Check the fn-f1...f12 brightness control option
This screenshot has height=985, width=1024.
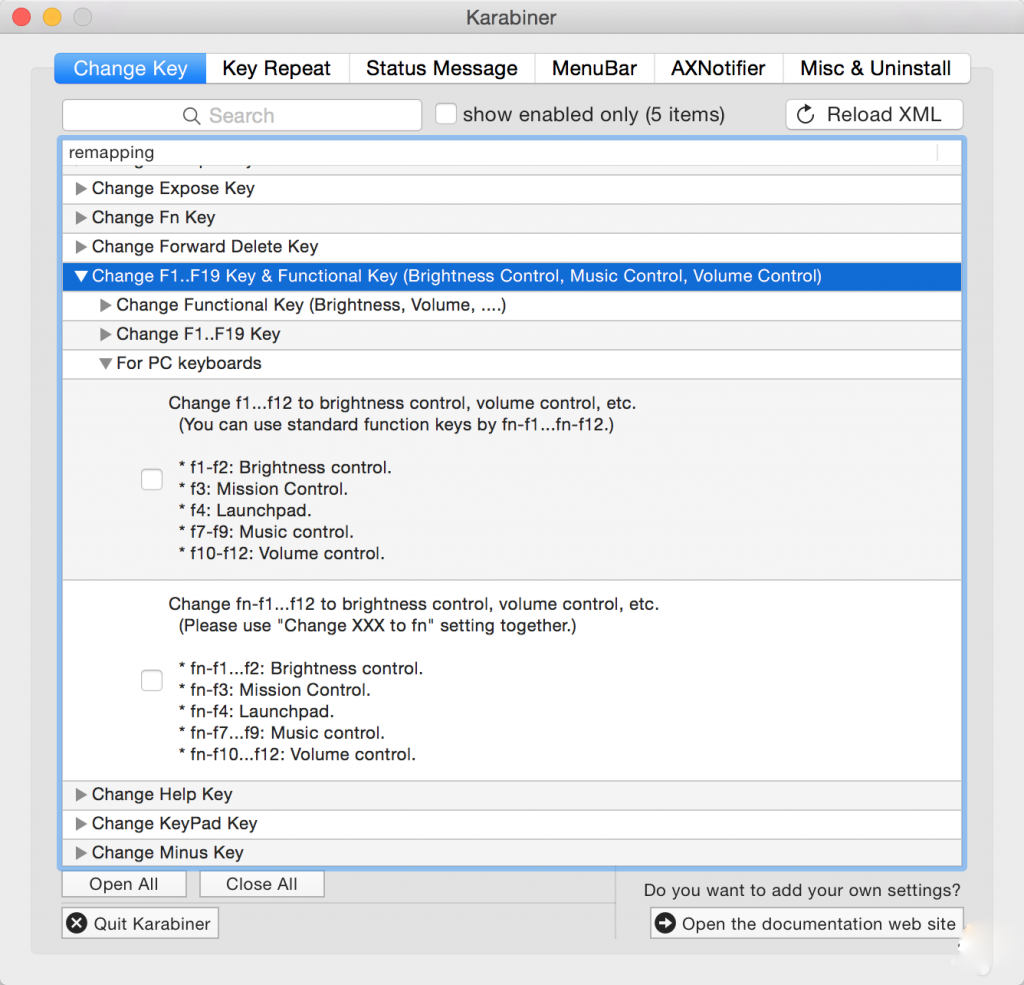click(152, 681)
